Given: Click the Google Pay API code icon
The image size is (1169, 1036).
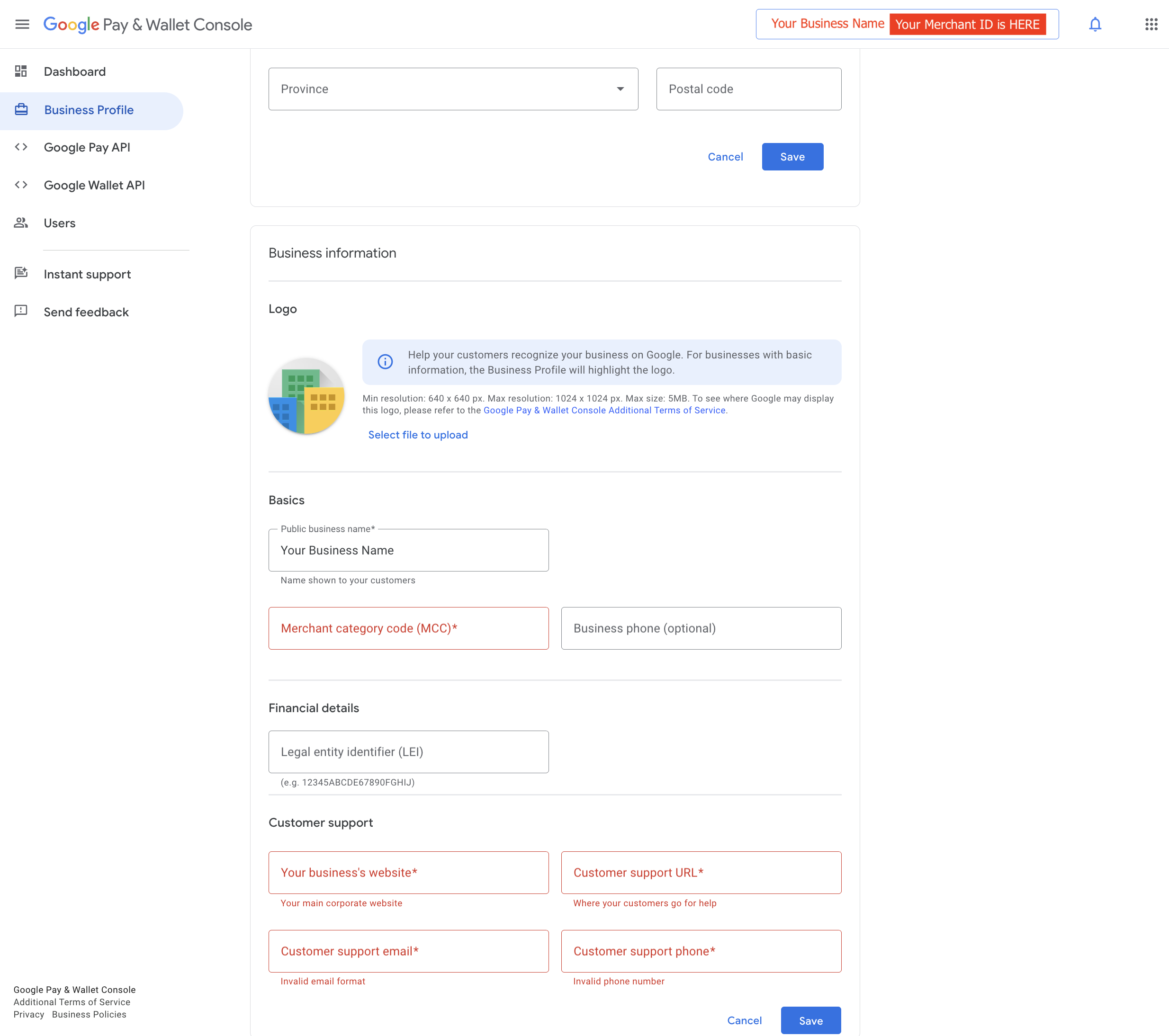Looking at the screenshot, I should point(21,148).
